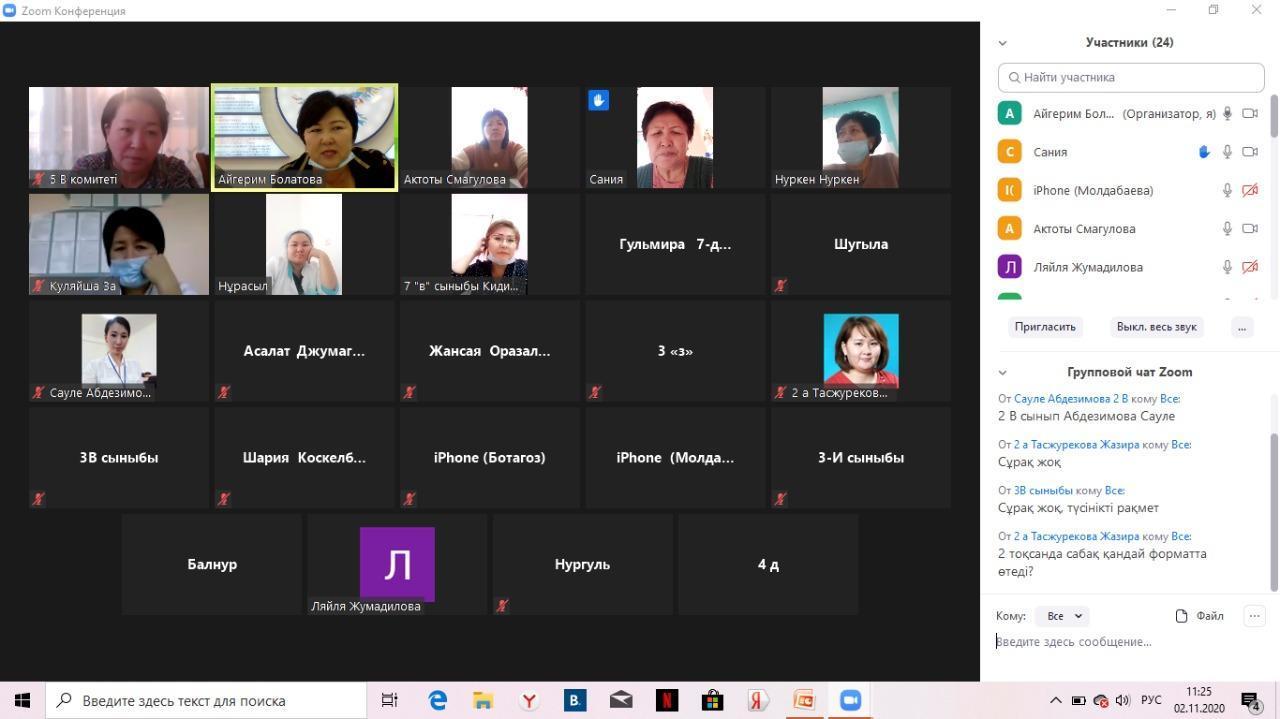Click Ляйля Жумадилова's purple avatar in list
Image resolution: width=1280 pixels, height=719 pixels.
1009,267
